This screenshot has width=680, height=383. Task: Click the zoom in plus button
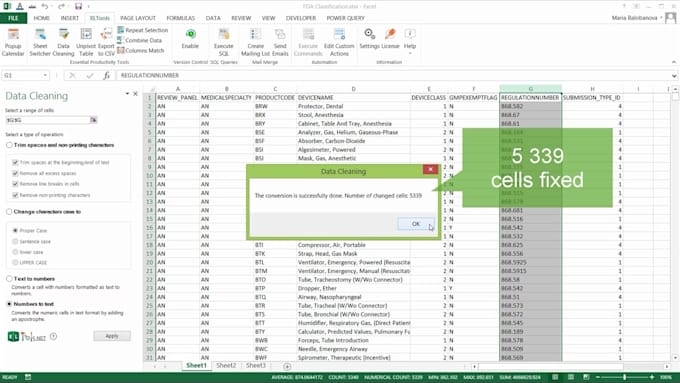(x=652, y=377)
